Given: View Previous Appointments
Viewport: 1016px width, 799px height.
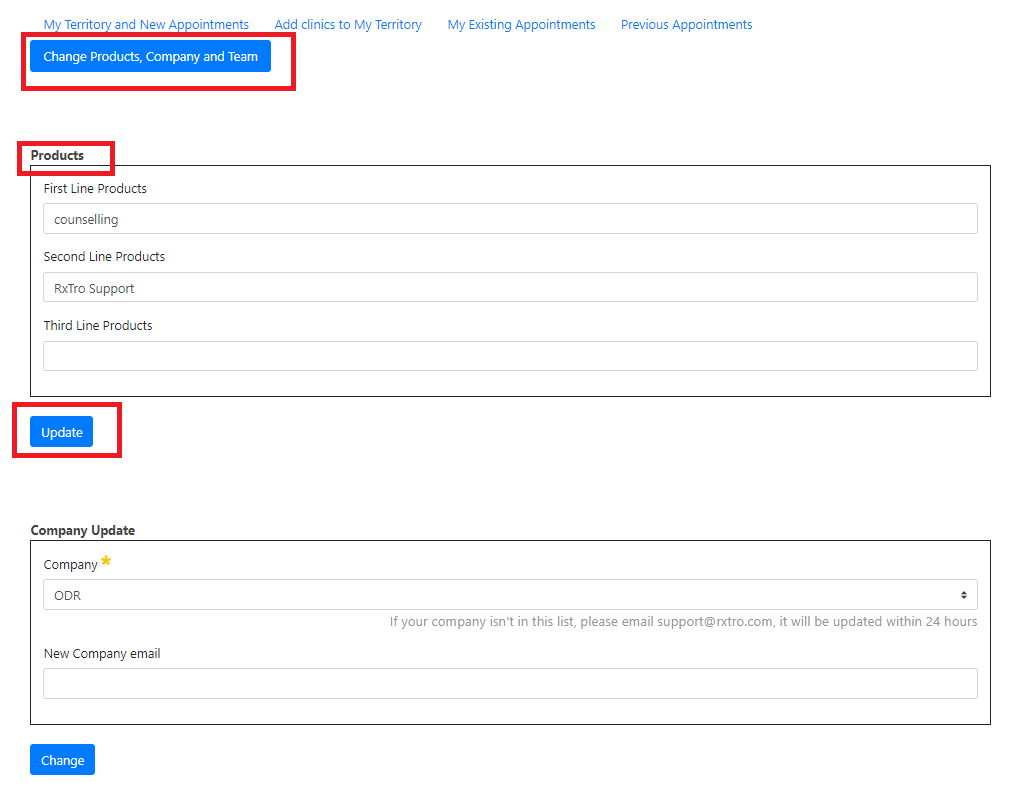Looking at the screenshot, I should click(686, 24).
